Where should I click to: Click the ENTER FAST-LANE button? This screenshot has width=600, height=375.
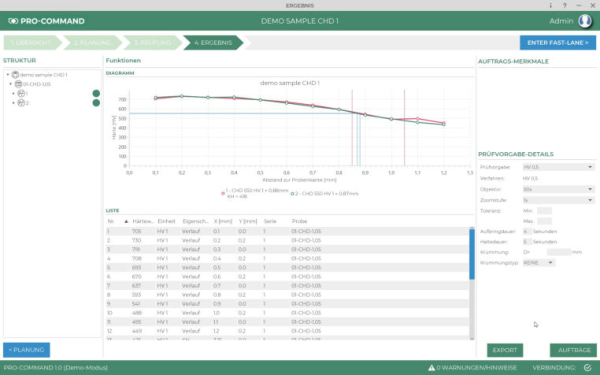(x=558, y=42)
